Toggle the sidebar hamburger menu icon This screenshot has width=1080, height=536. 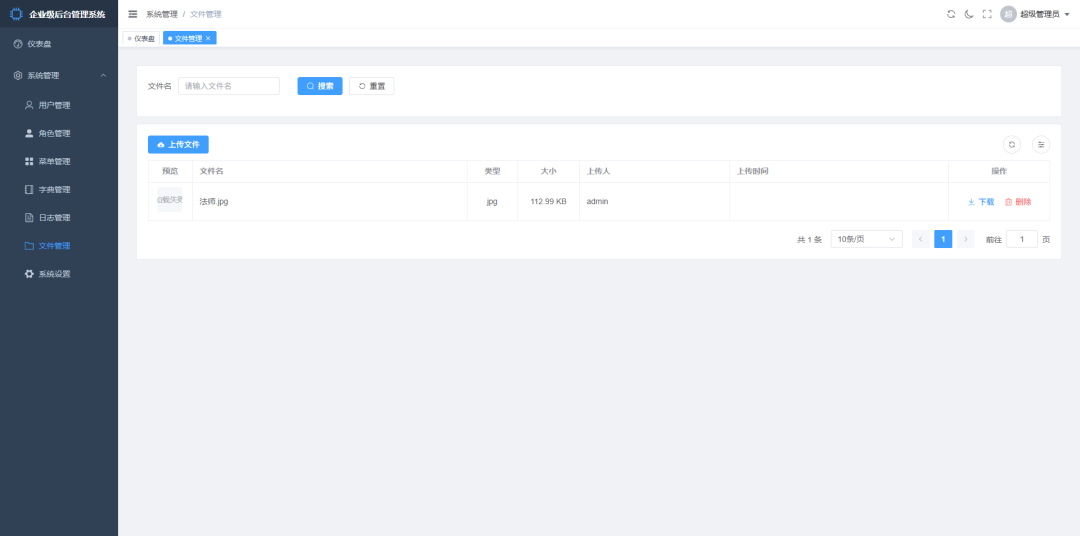tap(133, 14)
